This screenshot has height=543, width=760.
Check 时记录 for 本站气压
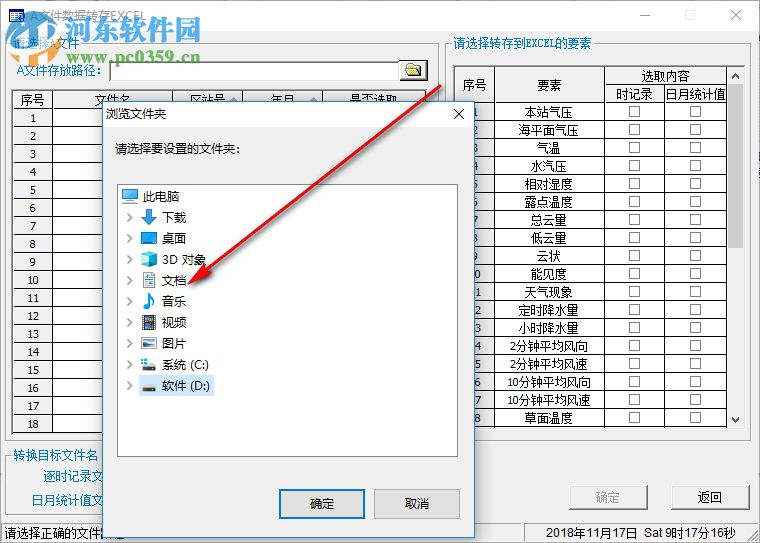[634, 112]
